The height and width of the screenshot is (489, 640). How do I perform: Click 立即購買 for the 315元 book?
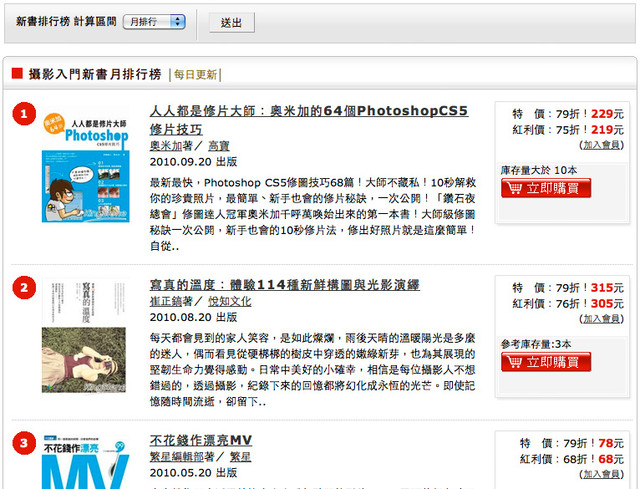546,362
